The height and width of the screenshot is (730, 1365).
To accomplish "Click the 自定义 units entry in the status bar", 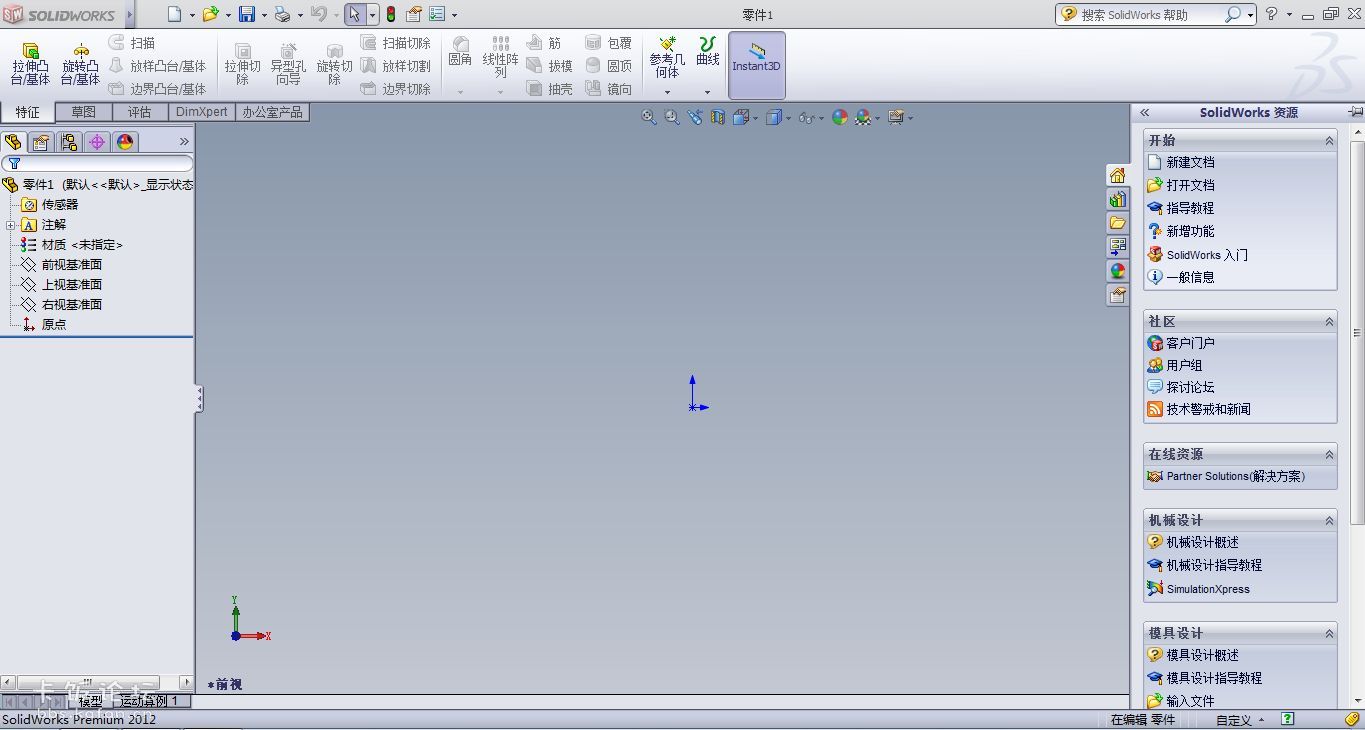I will pyautogui.click(x=1233, y=720).
